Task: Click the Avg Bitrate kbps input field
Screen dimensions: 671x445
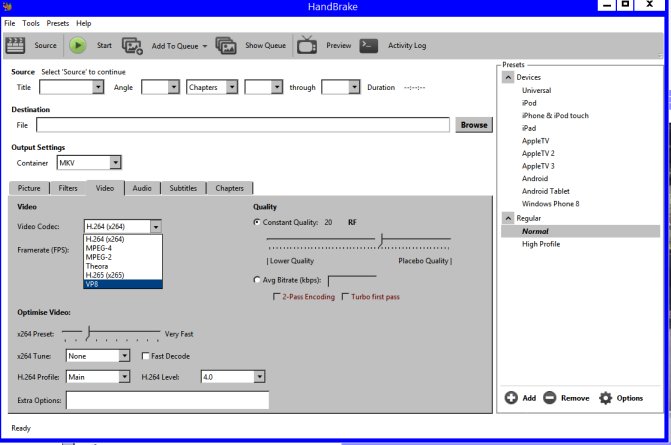Action: 352,280
